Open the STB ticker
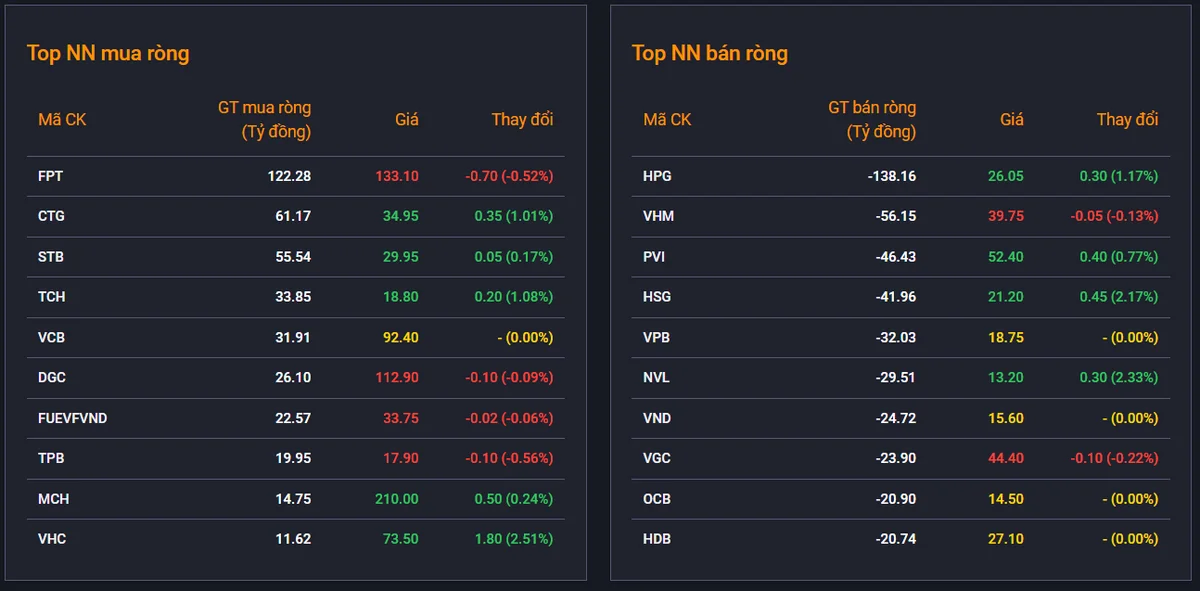Image resolution: width=1200 pixels, height=591 pixels. pyautogui.click(x=51, y=257)
